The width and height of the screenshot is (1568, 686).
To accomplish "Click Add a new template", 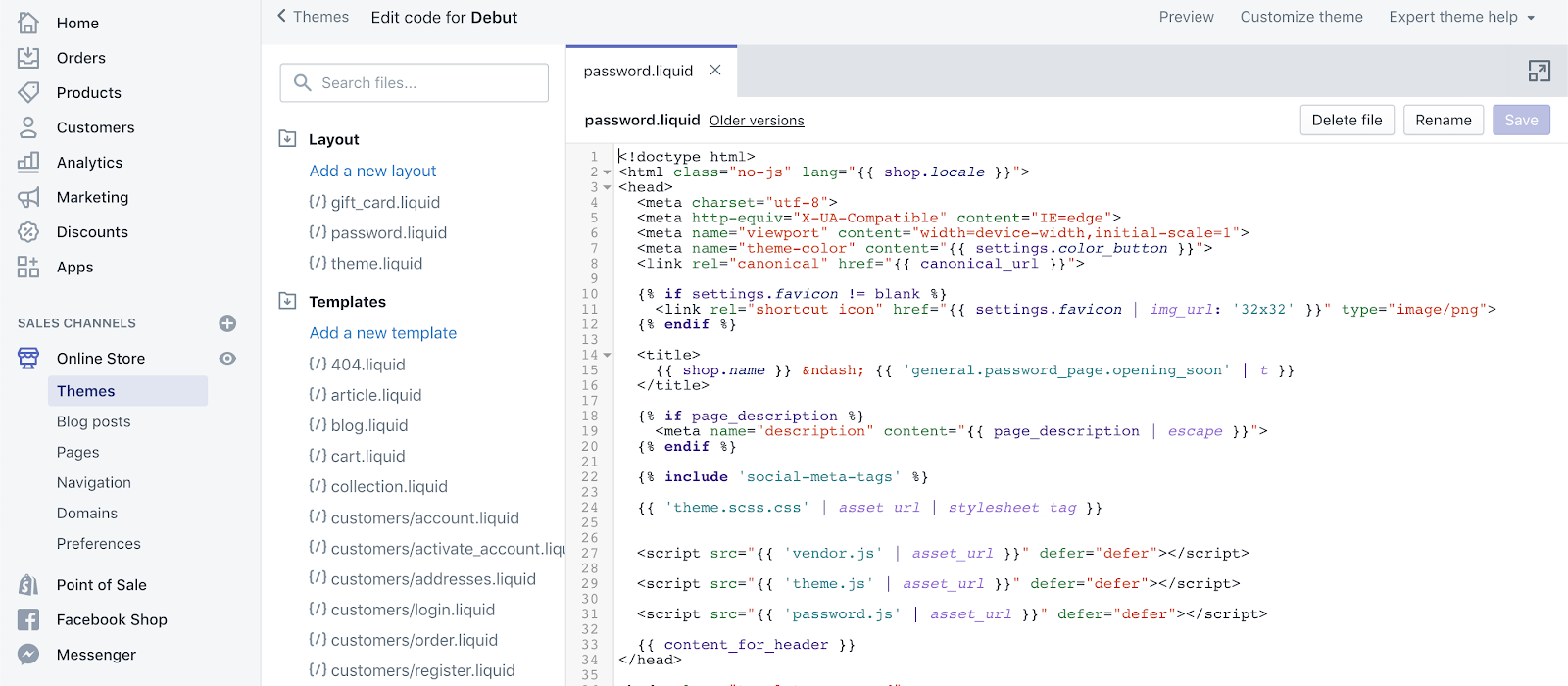I will [383, 333].
